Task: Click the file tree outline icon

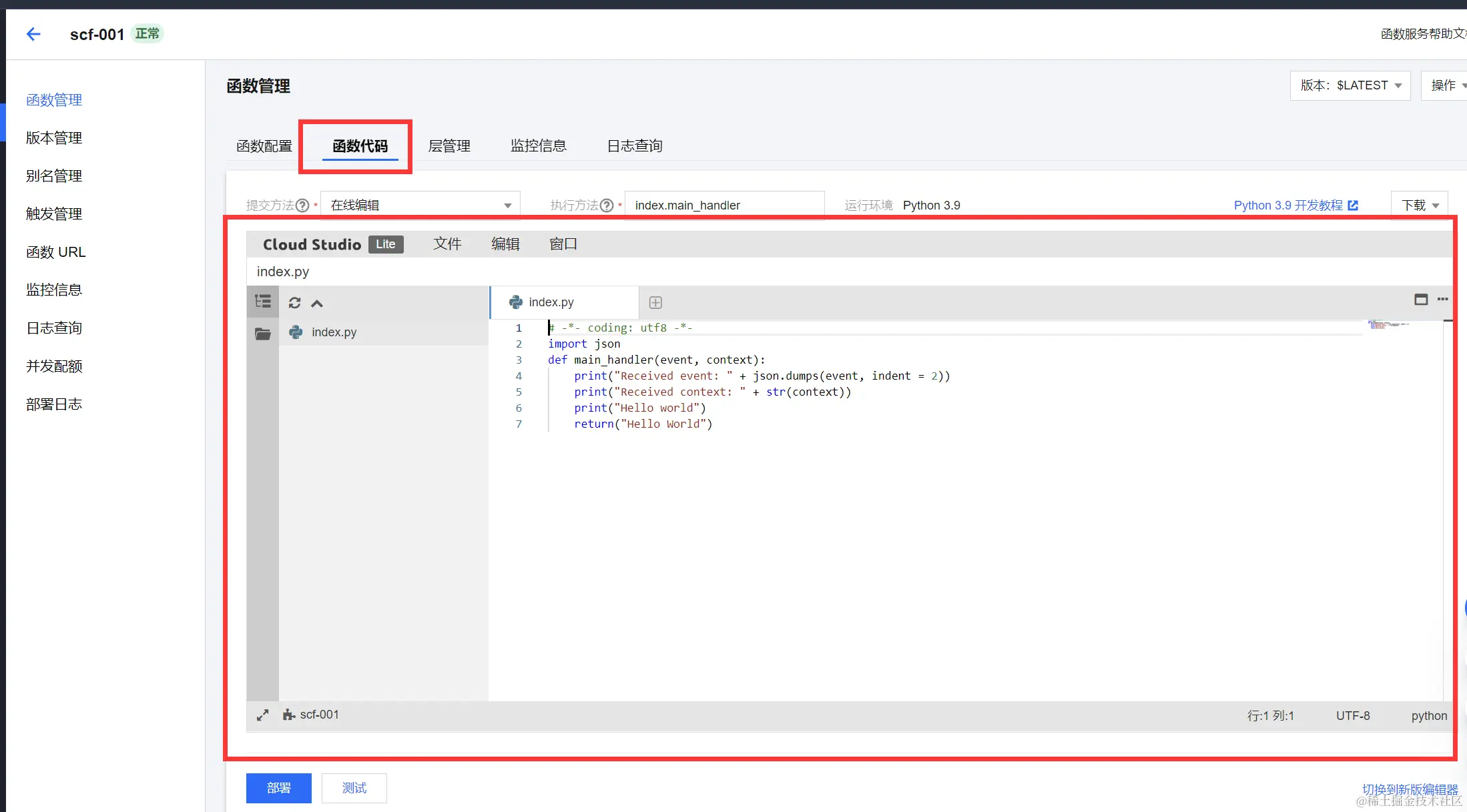Action: (263, 302)
